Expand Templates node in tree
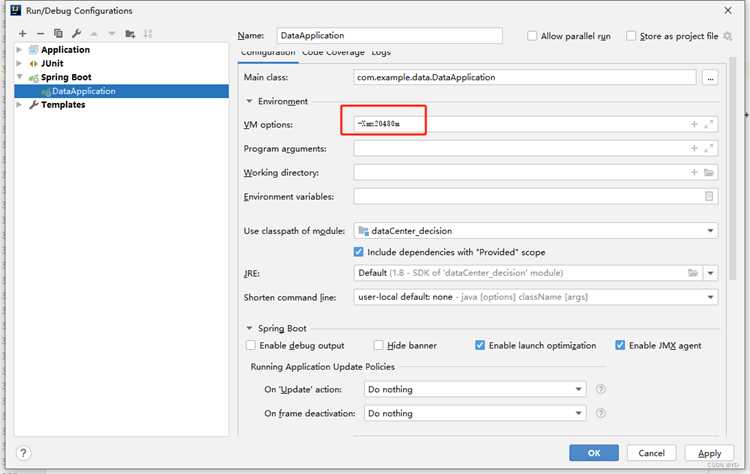Screen dimensions: 750x474 (x=19, y=104)
